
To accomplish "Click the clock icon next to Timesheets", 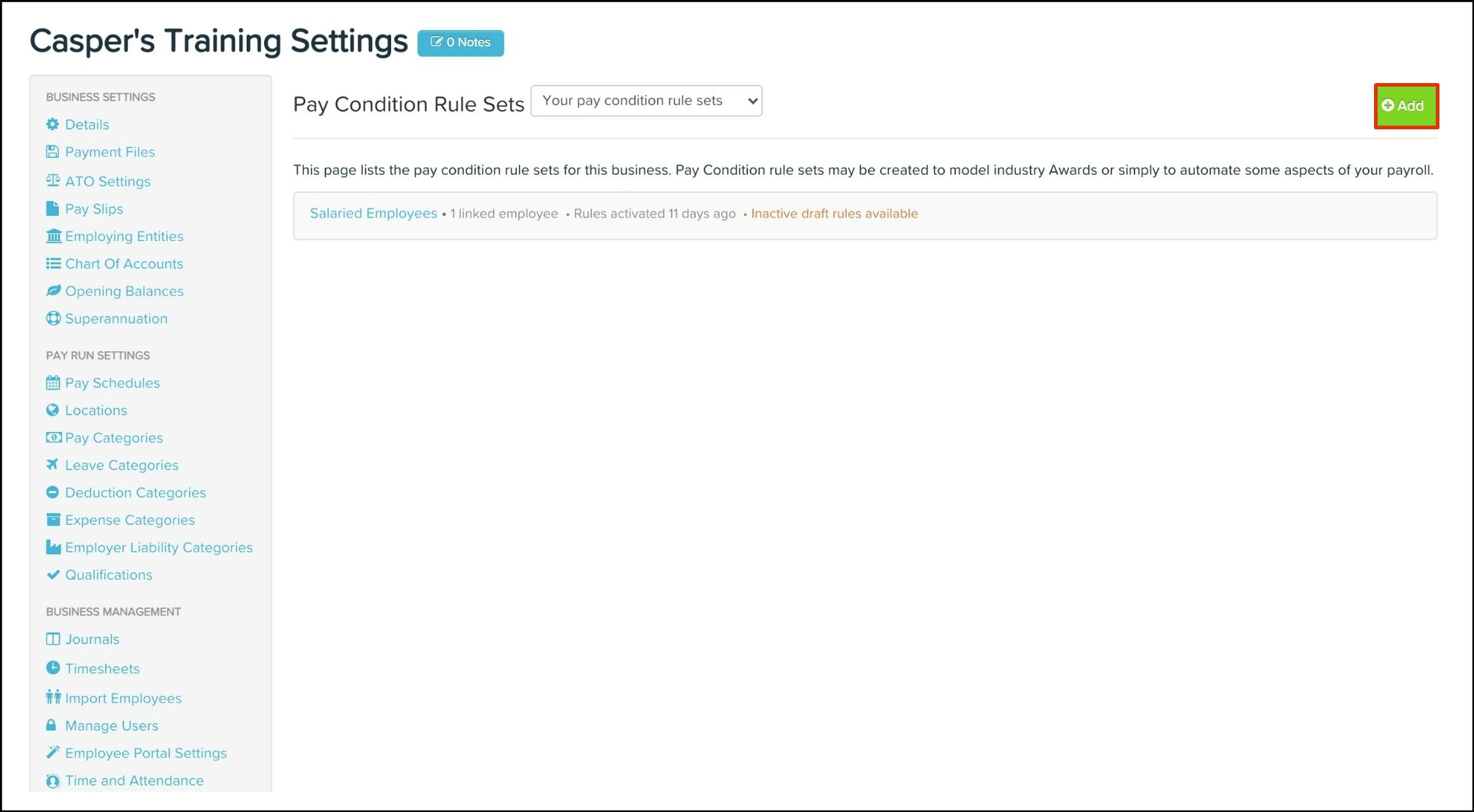I will click(x=52, y=668).
